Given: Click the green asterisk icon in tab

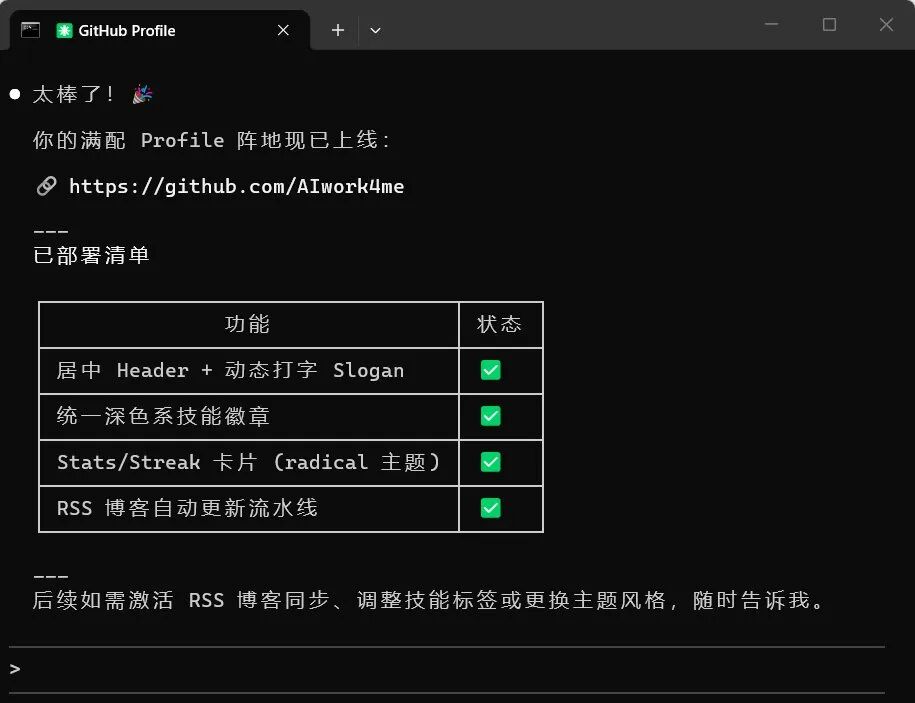Looking at the screenshot, I should tap(64, 30).
